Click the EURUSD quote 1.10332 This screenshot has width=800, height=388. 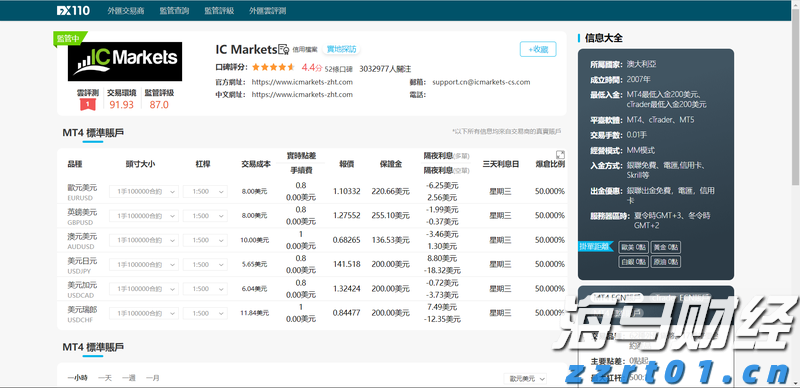(x=347, y=191)
